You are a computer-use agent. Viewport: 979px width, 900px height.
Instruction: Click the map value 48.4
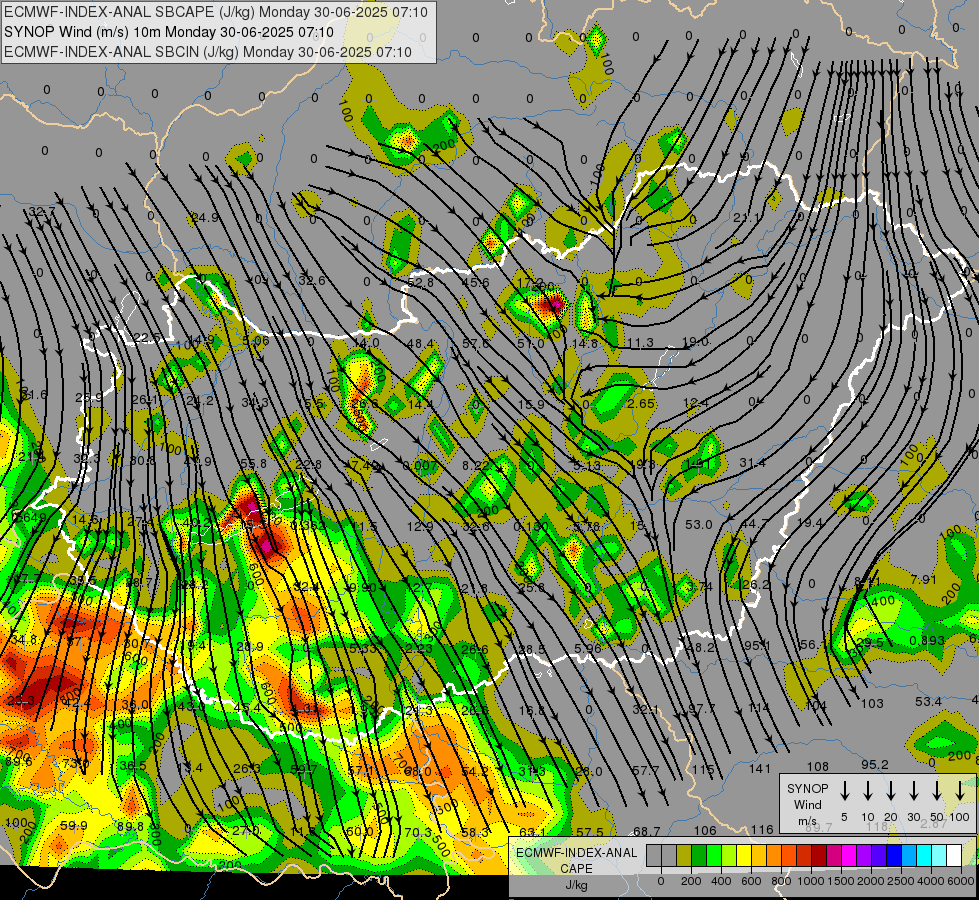(420, 344)
